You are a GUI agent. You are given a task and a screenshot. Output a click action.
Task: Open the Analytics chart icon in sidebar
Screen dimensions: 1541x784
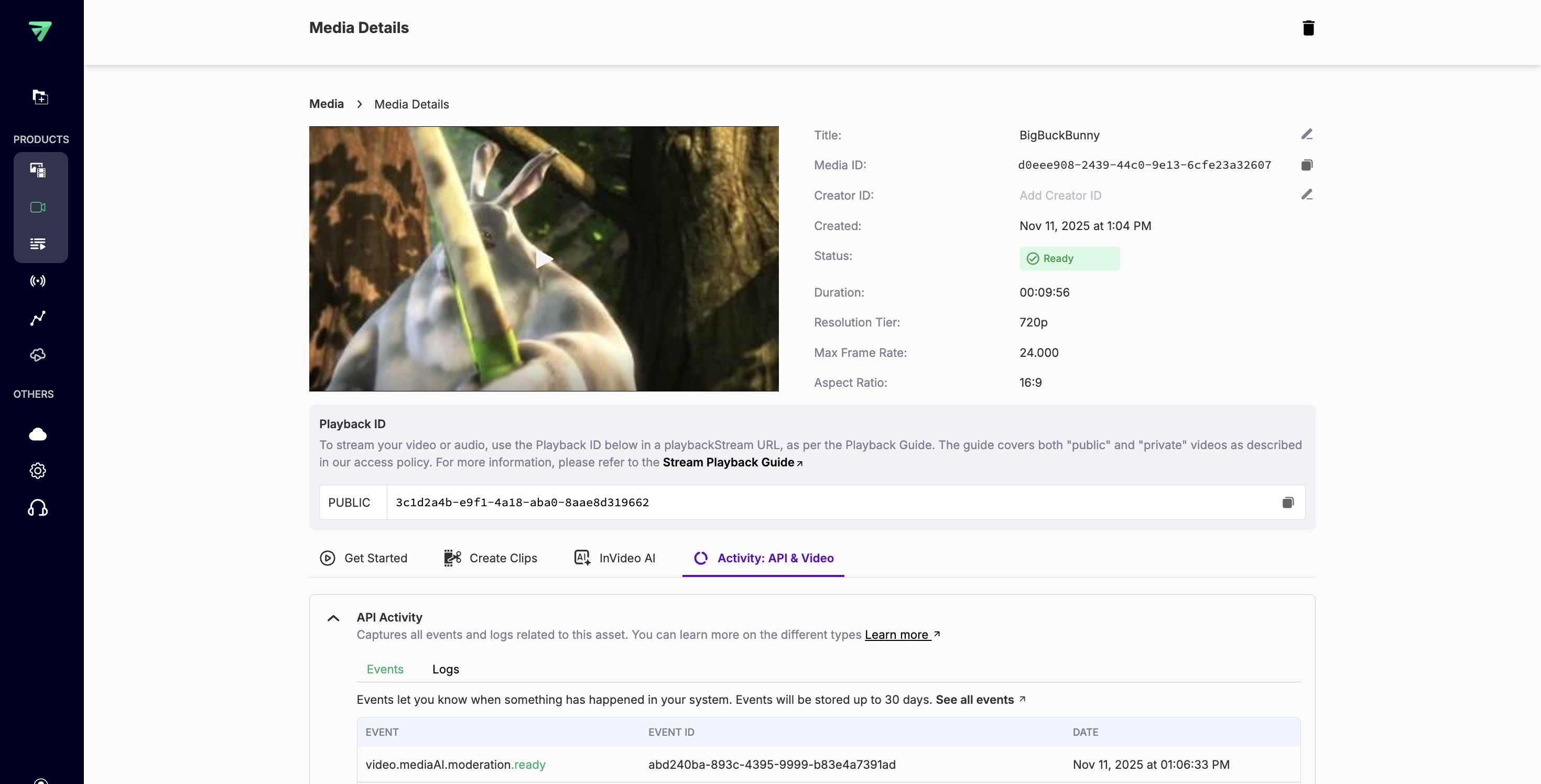click(38, 318)
